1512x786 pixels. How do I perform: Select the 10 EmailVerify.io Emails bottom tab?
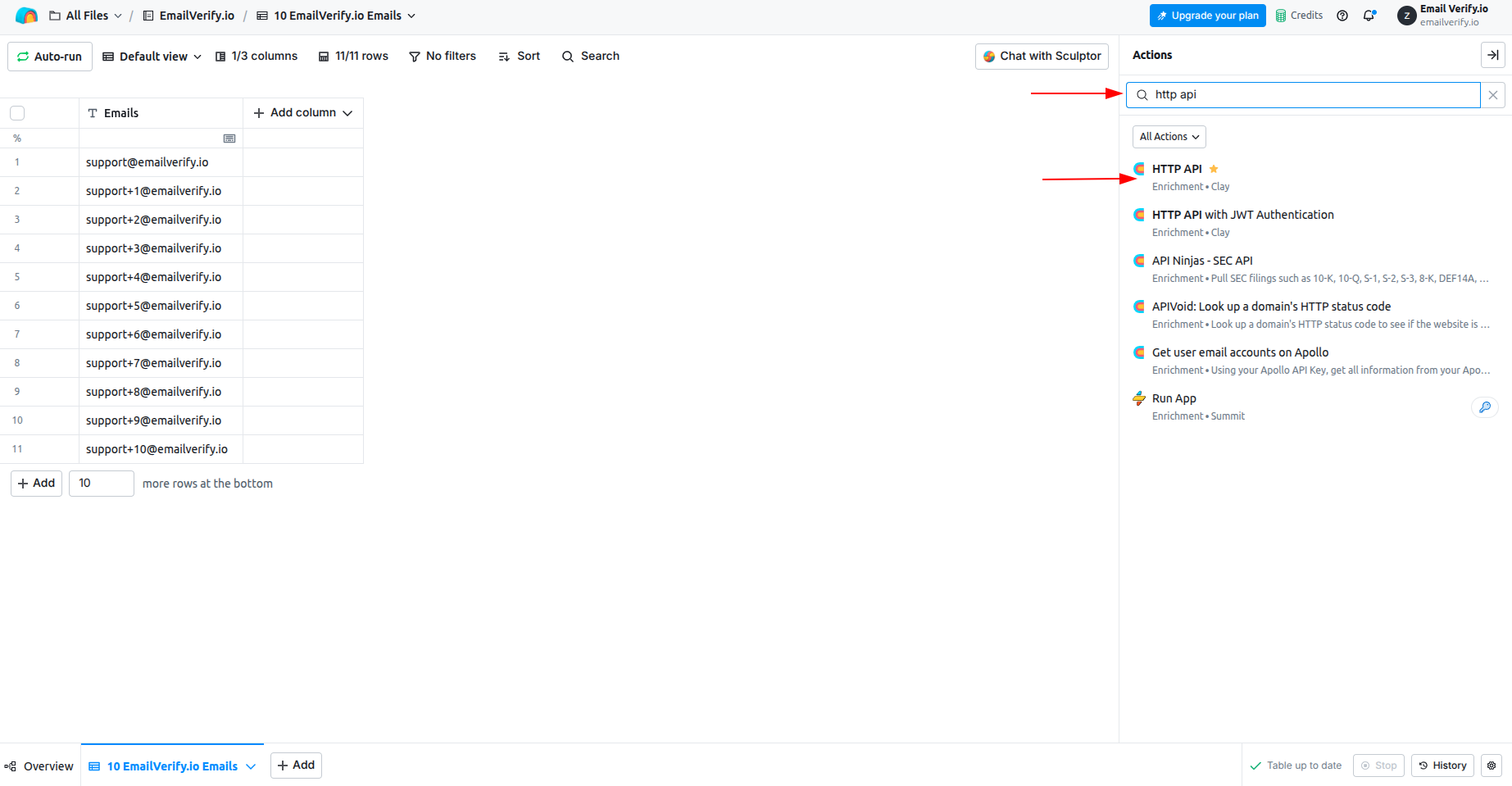[172, 766]
